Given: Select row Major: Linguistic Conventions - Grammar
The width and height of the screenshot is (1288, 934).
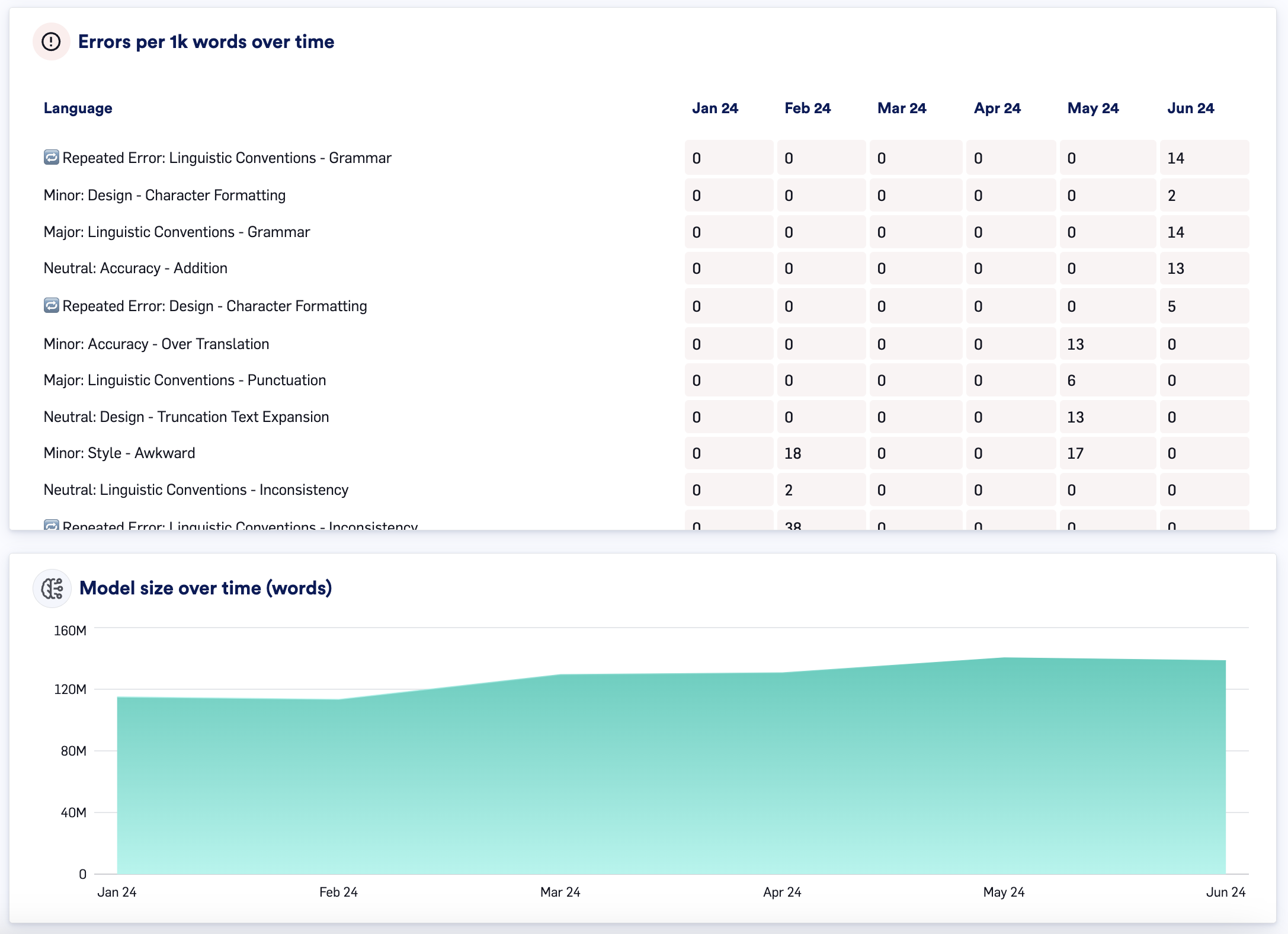Looking at the screenshot, I should [646, 232].
